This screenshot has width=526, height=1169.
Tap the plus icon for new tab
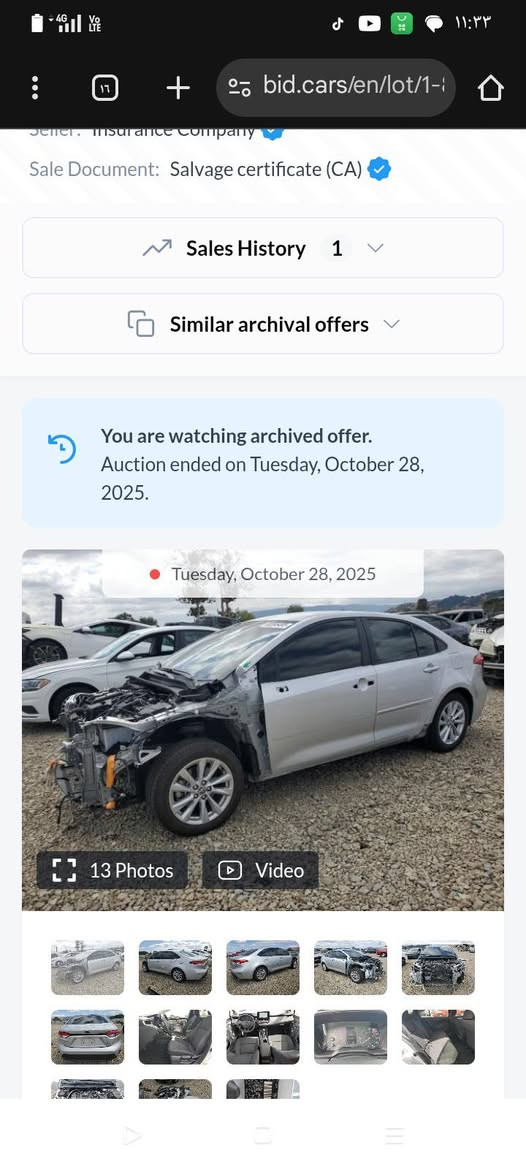click(x=177, y=88)
